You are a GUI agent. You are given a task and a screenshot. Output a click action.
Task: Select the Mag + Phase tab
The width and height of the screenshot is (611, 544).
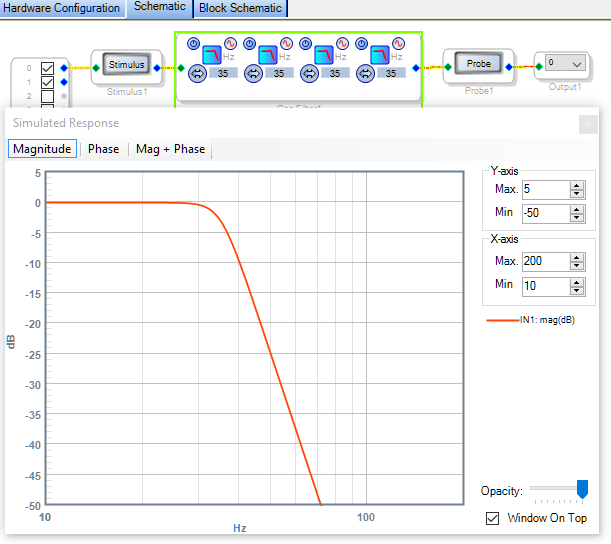point(170,149)
